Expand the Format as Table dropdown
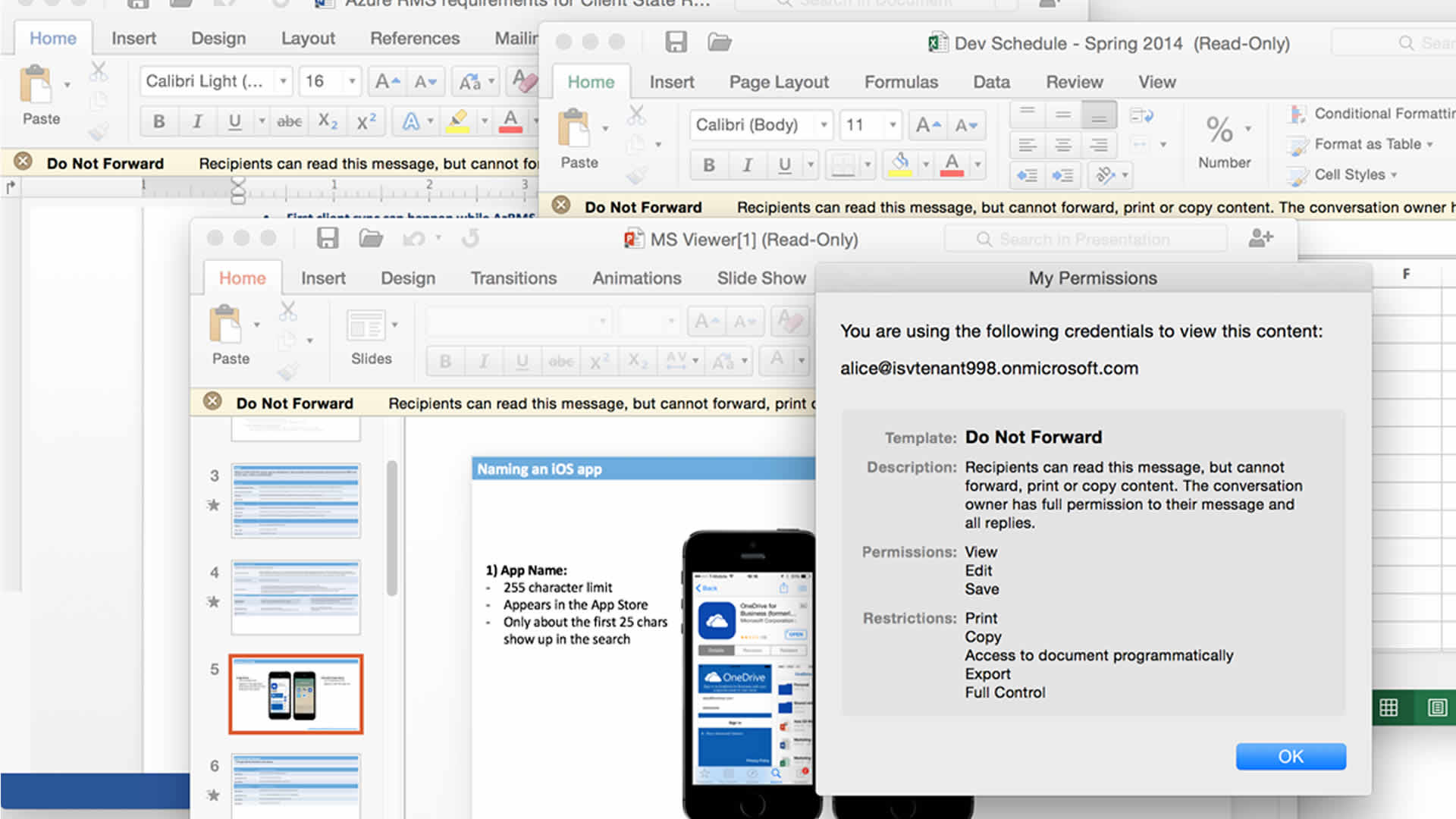The image size is (1456, 819). pyautogui.click(x=1429, y=144)
